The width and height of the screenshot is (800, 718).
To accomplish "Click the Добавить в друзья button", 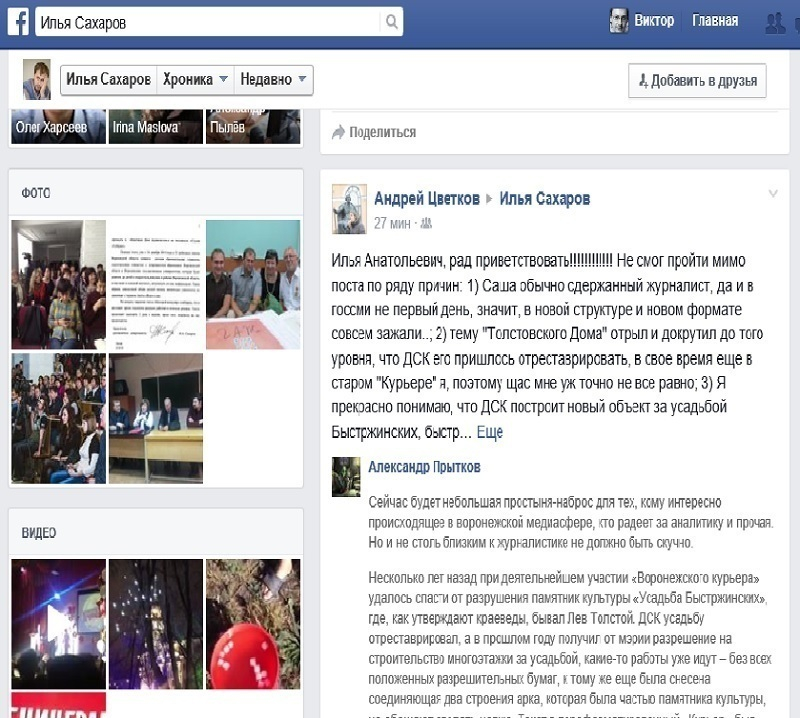I will click(697, 81).
